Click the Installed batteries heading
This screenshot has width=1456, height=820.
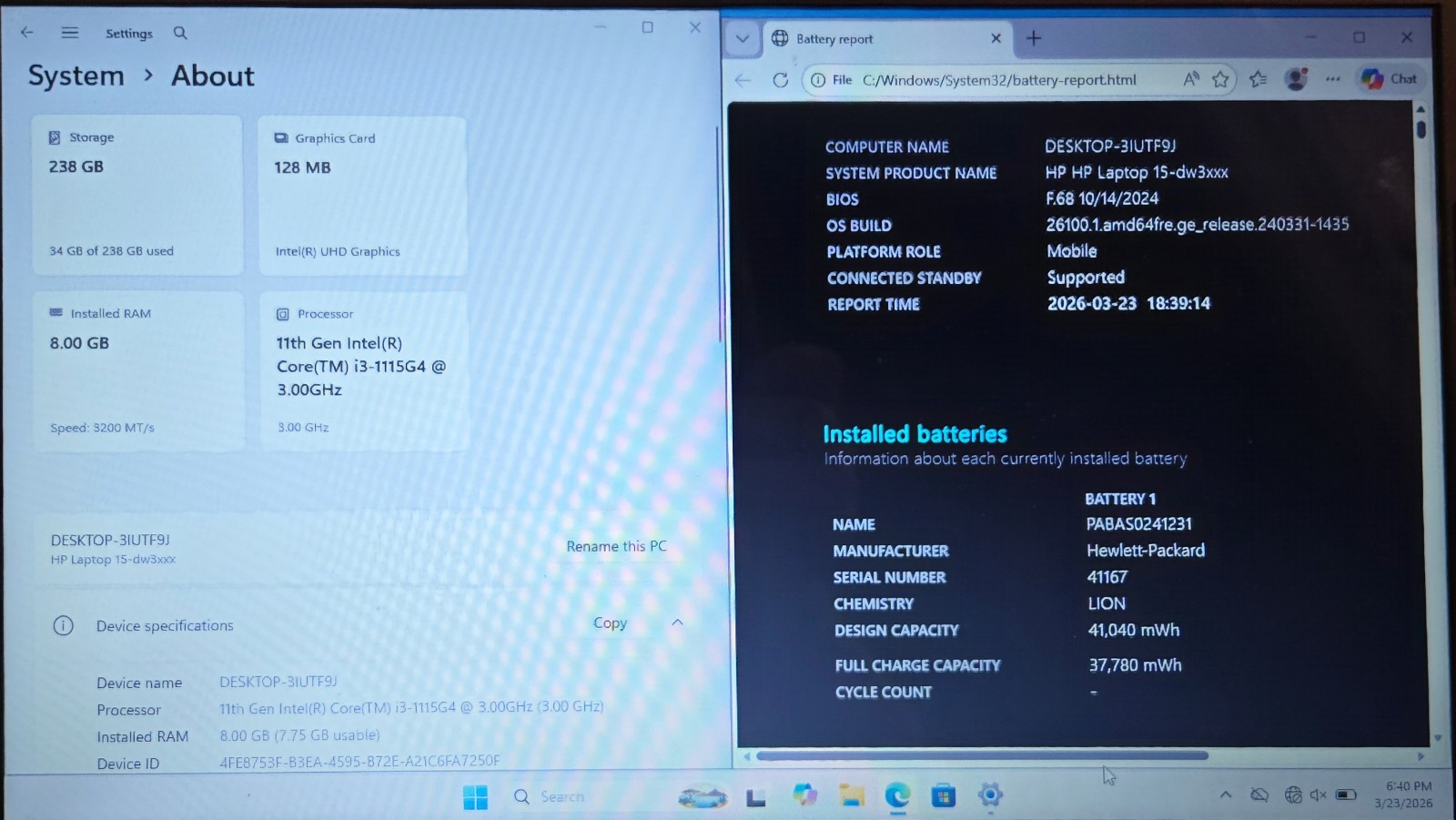[915, 434]
